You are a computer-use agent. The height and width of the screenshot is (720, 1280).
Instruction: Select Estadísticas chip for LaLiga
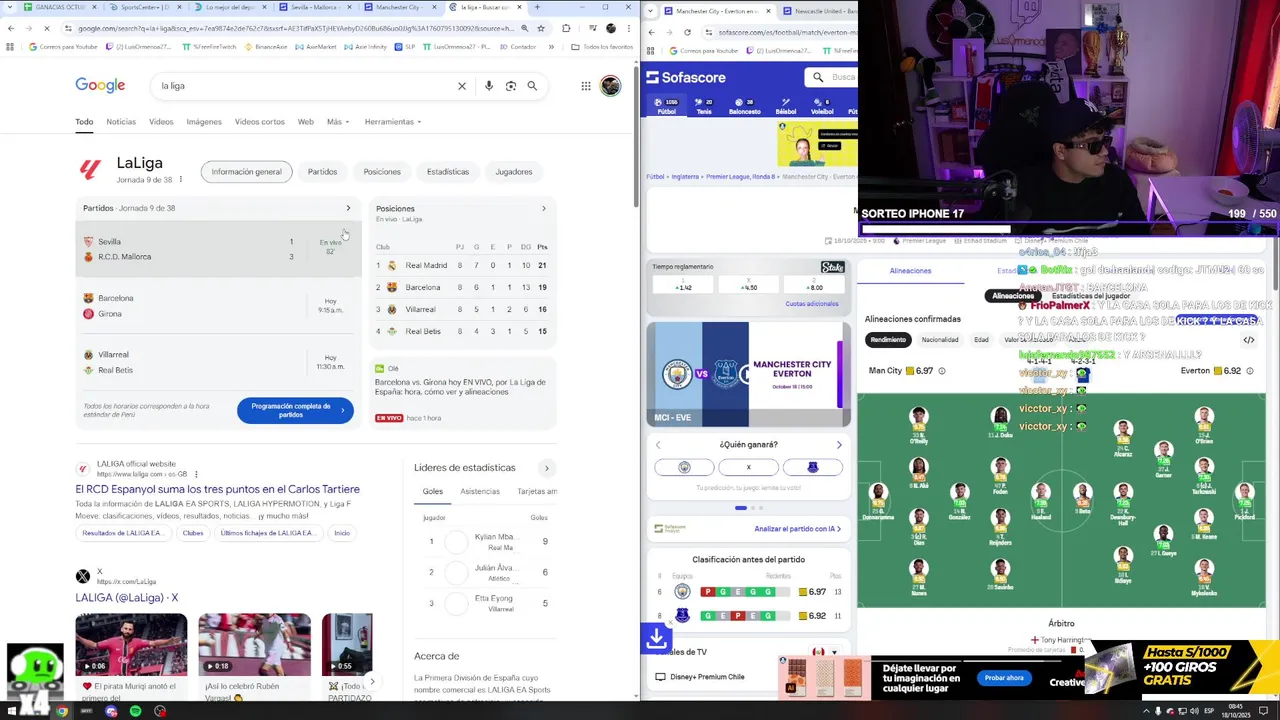448,172
